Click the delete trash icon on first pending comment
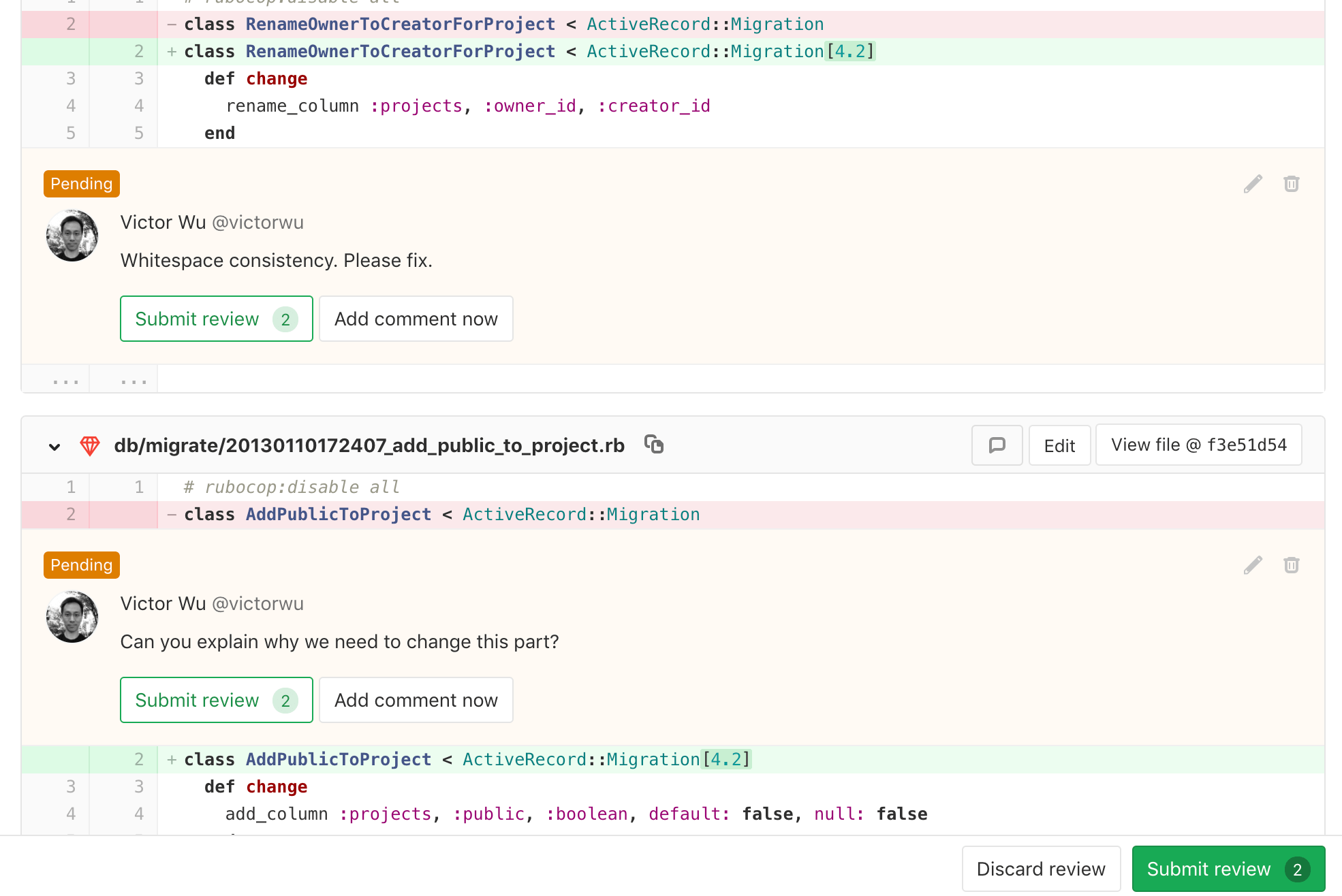The width and height of the screenshot is (1342, 896). pos(1291,184)
